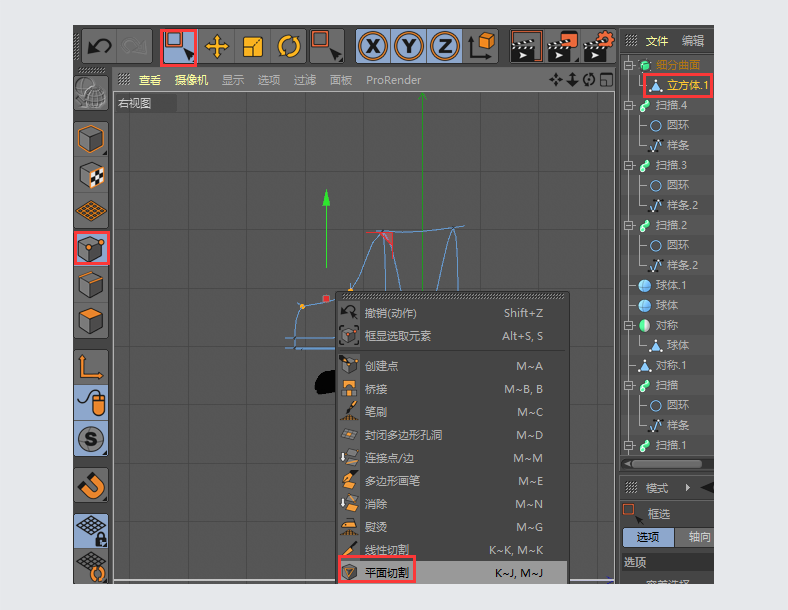Viewport: 788px width, 610px height.
Task: Choose 撤销(动作) from context menu
Action: (453, 313)
